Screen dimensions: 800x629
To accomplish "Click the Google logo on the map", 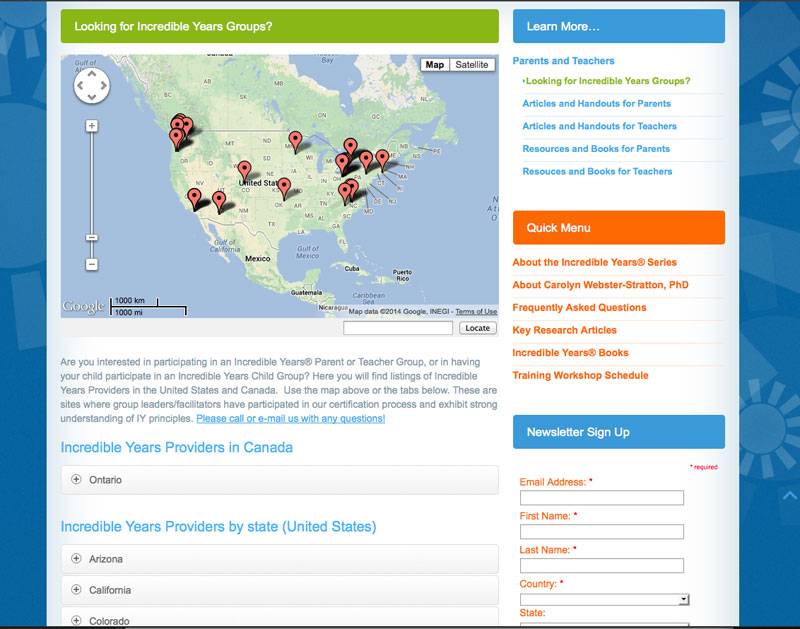I will 84,306.
